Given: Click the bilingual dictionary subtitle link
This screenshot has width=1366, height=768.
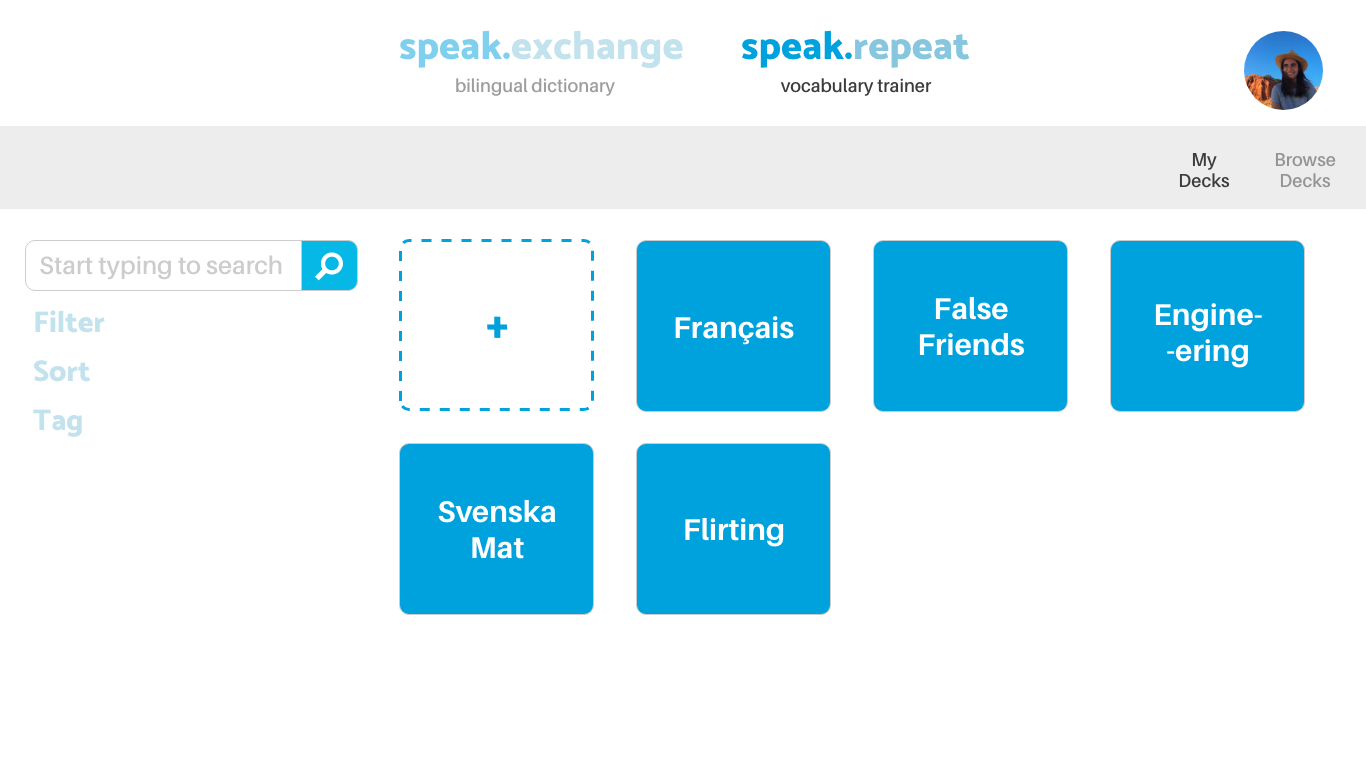Looking at the screenshot, I should tap(535, 86).
